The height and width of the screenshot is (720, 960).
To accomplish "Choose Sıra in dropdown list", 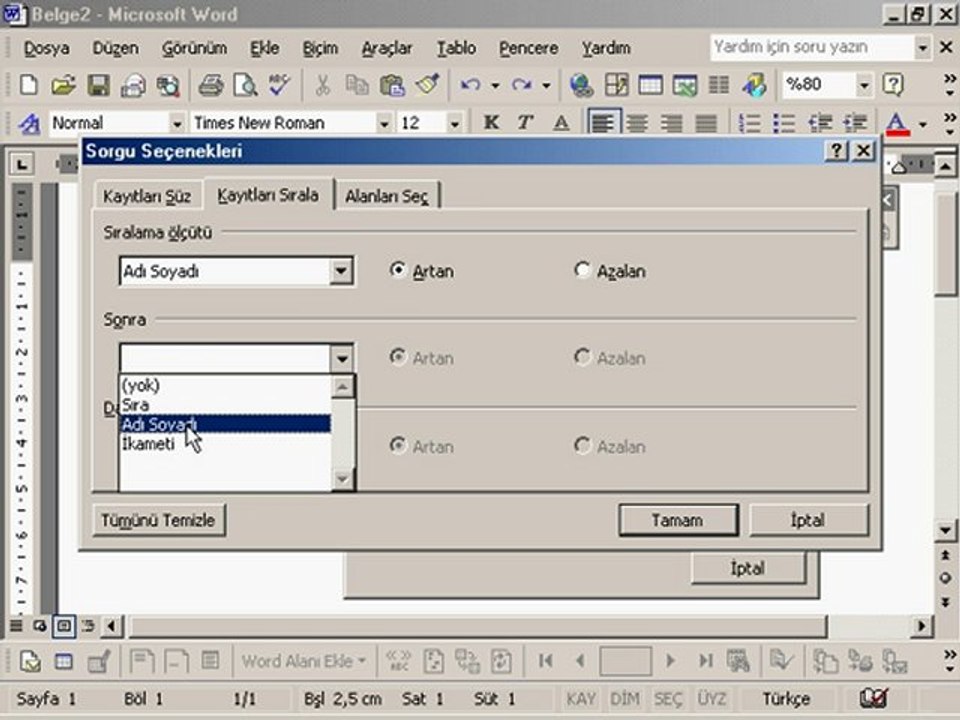I will point(225,405).
